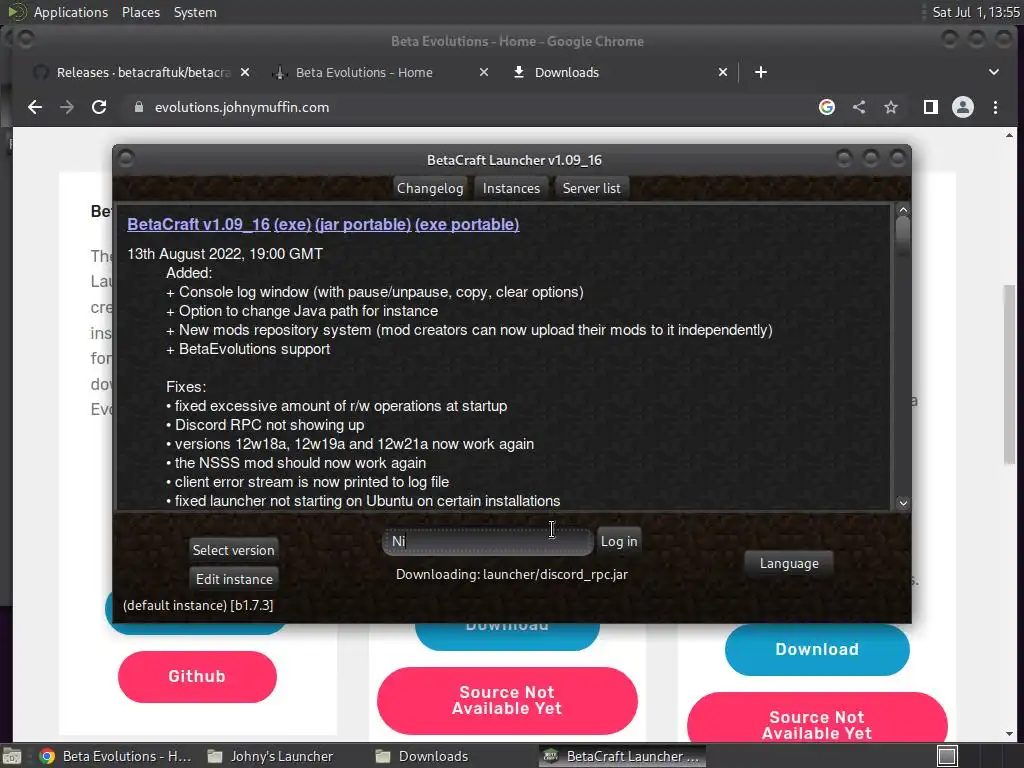
Task: Switch to BetaCraft Launcher taskbar item
Action: point(623,756)
